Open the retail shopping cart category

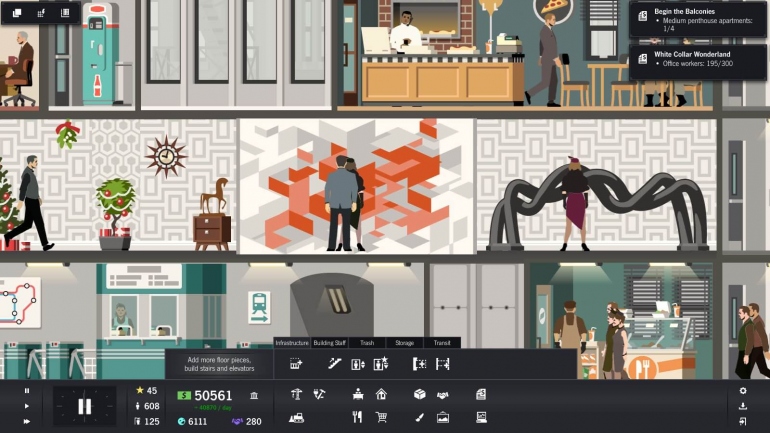point(381,417)
